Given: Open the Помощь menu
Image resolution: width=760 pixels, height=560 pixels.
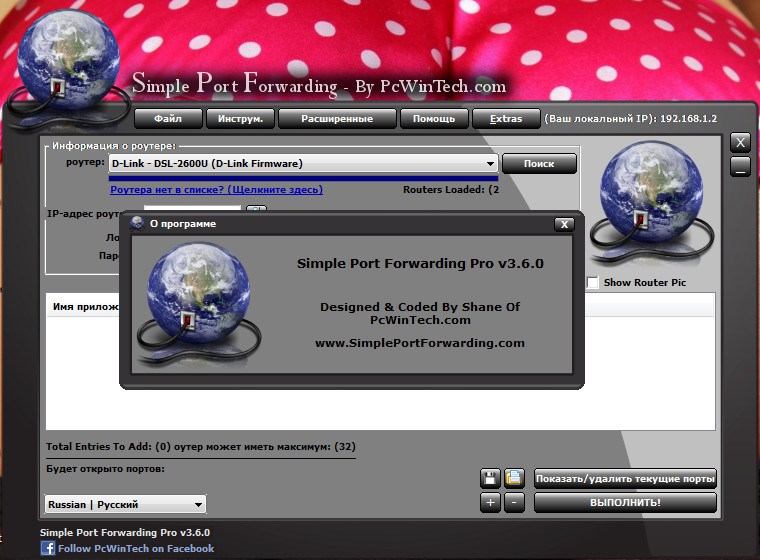Looking at the screenshot, I should click(434, 119).
